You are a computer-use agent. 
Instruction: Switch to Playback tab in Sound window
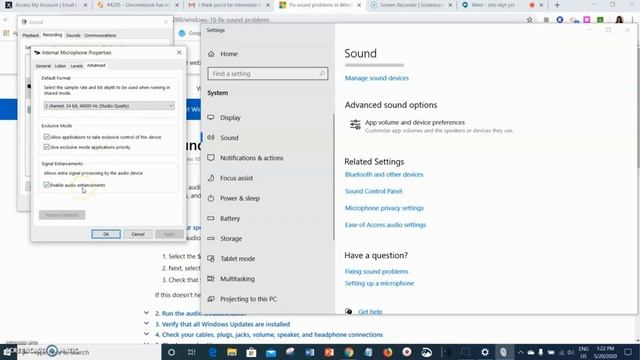click(31, 36)
